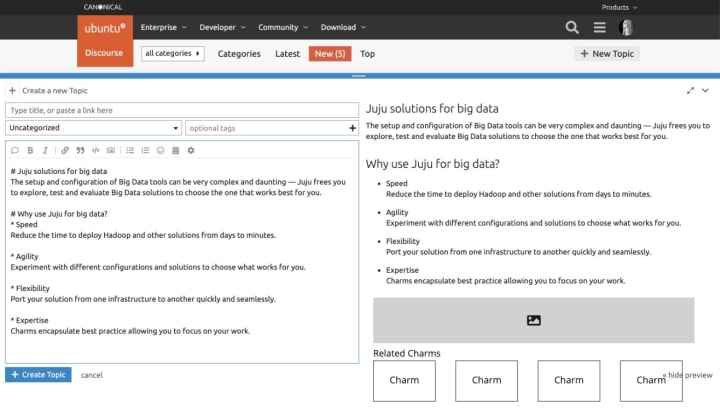
Task: Switch to the Top tab
Action: tap(367, 54)
